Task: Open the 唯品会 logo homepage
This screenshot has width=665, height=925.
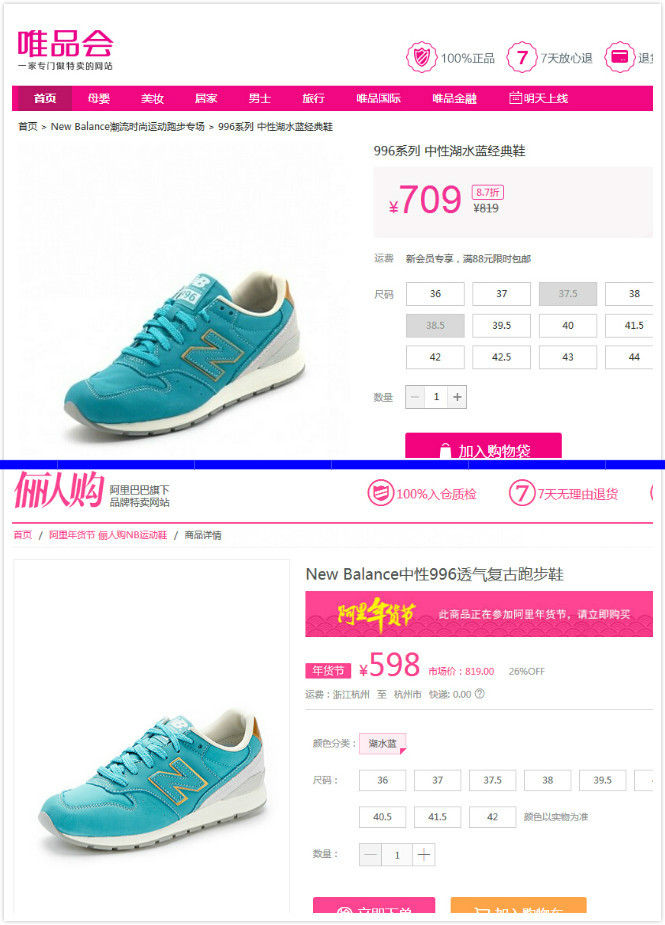Action: click(65, 50)
